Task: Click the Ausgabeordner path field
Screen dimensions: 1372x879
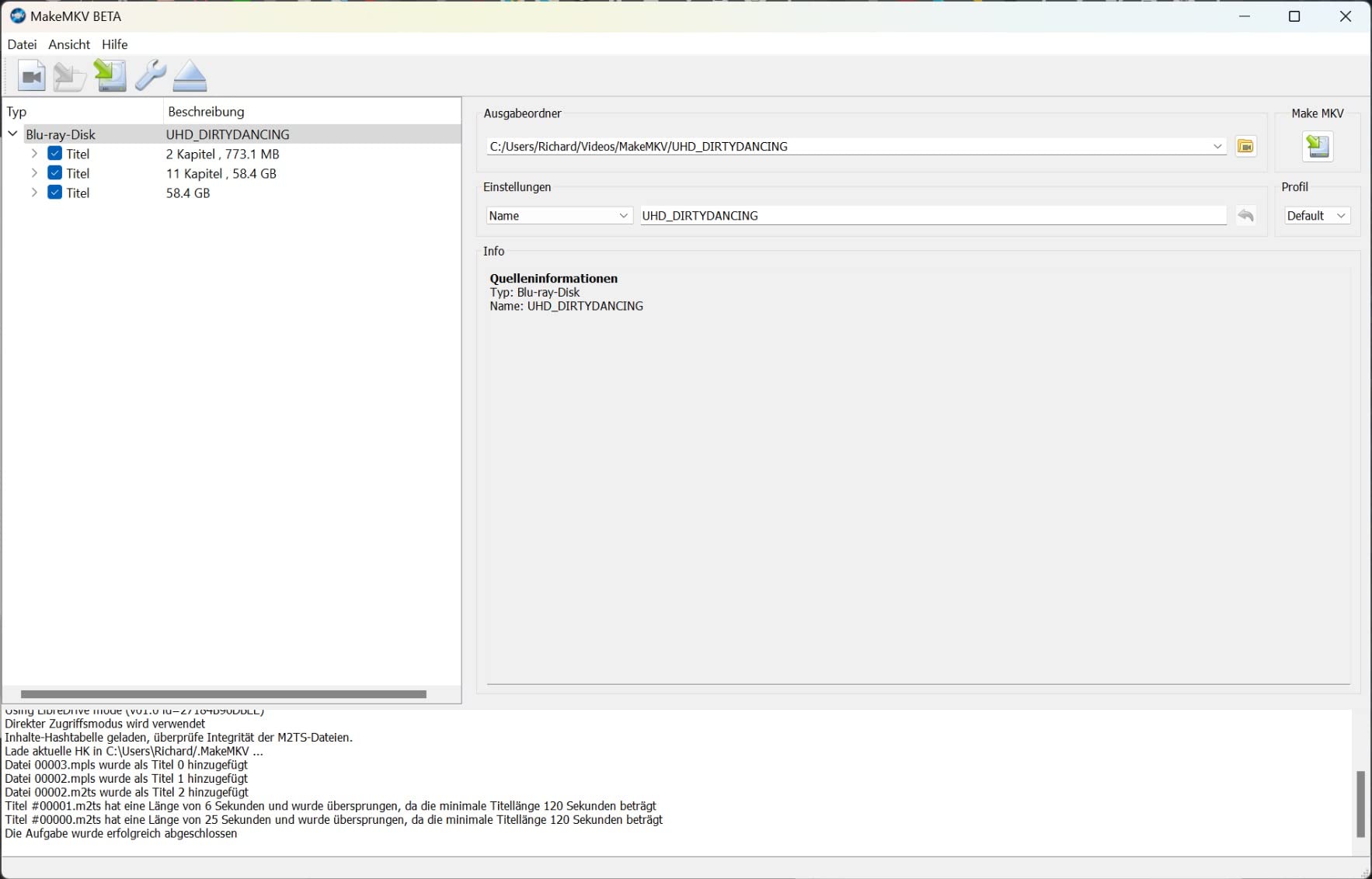Action: coord(856,146)
